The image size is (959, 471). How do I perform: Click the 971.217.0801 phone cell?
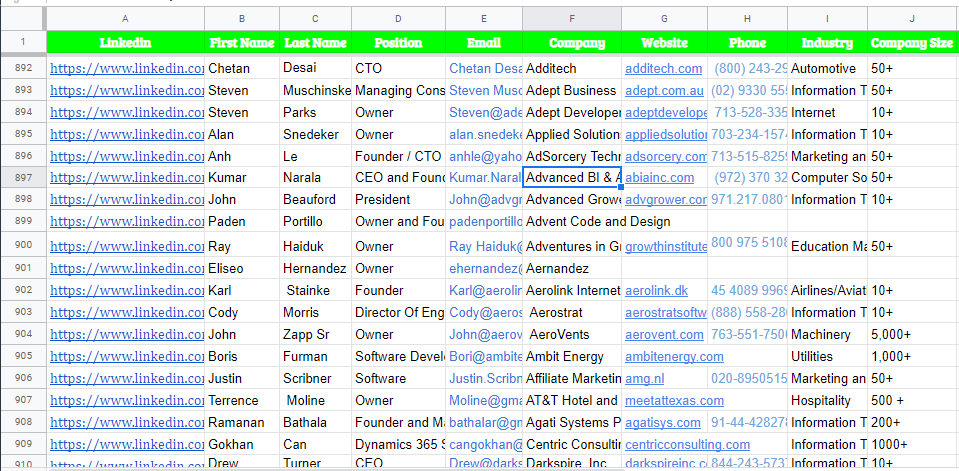point(747,199)
